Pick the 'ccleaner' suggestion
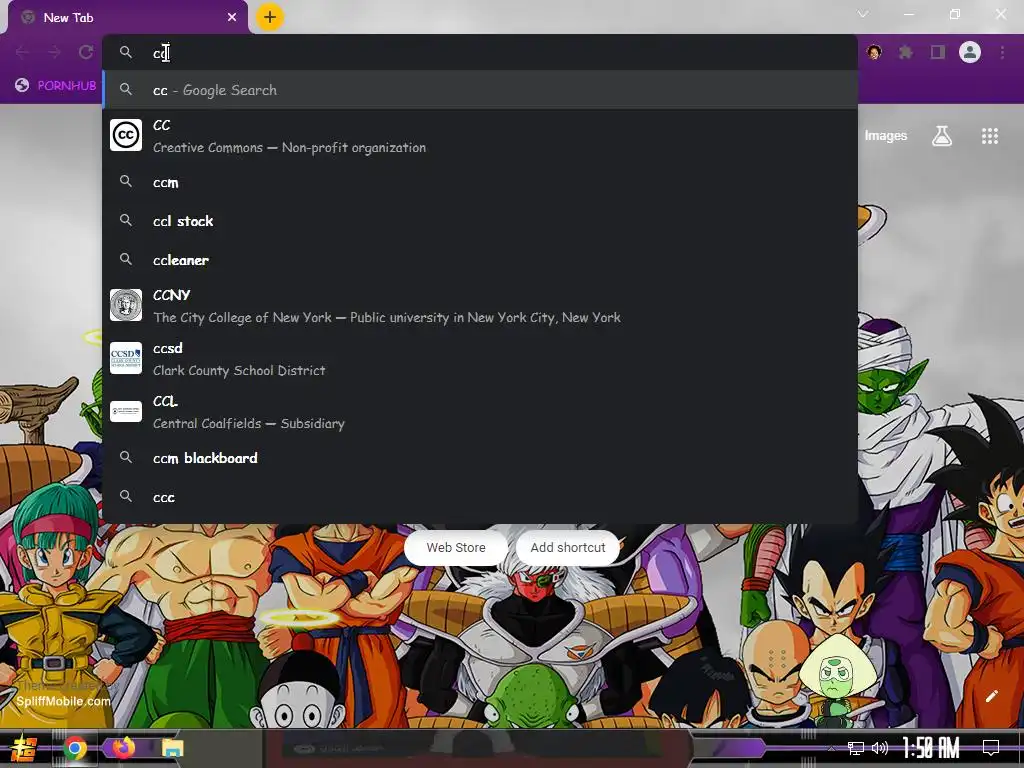This screenshot has width=1024, height=768. click(480, 260)
